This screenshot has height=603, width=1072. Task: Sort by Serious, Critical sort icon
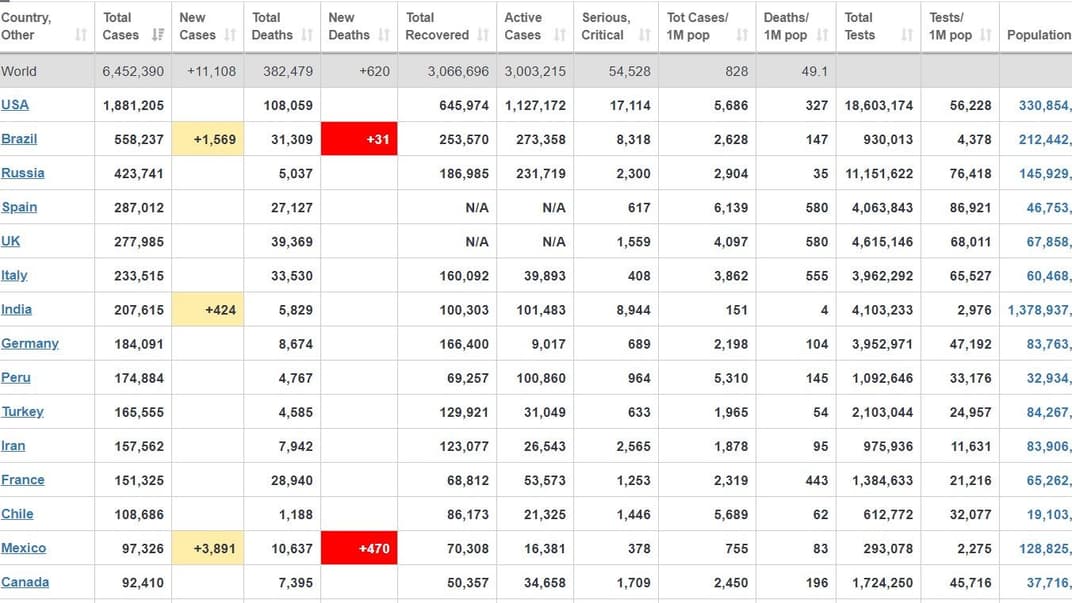[x=645, y=35]
